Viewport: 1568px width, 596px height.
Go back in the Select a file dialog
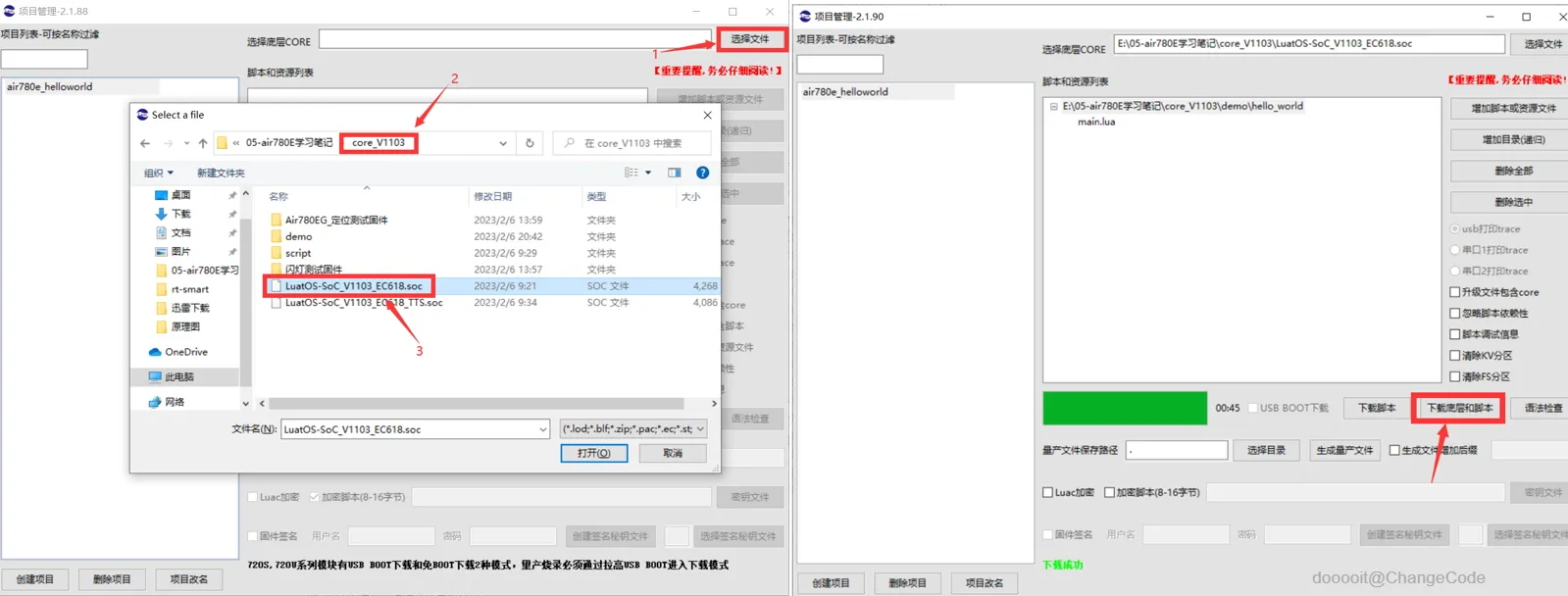pos(145,143)
